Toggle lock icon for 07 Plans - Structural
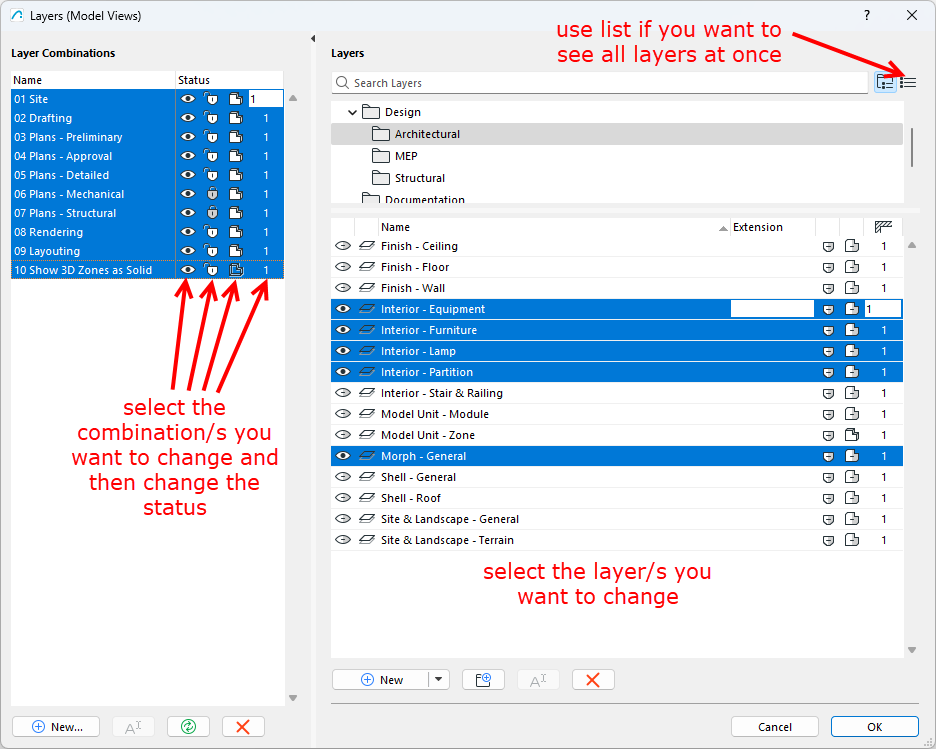Image resolution: width=936 pixels, height=749 pixels. coord(212,213)
